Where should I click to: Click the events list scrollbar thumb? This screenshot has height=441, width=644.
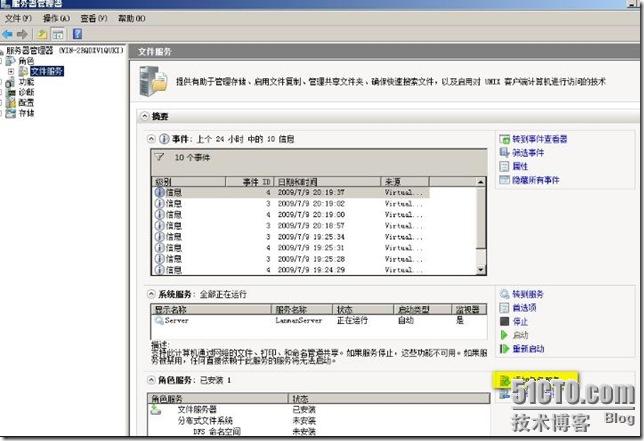pyautogui.click(x=481, y=218)
